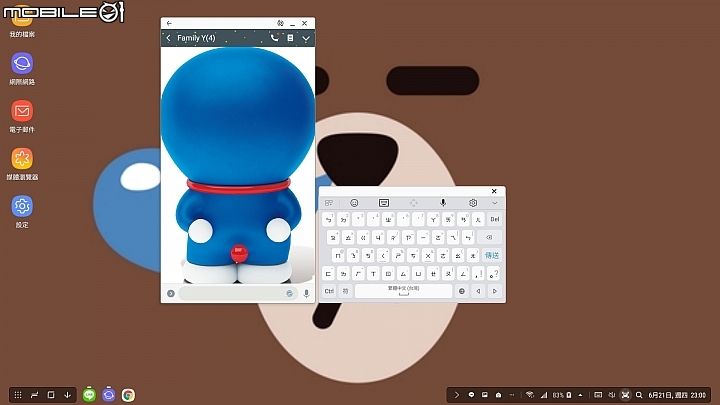Go back to chat list from Family Y

point(169,38)
